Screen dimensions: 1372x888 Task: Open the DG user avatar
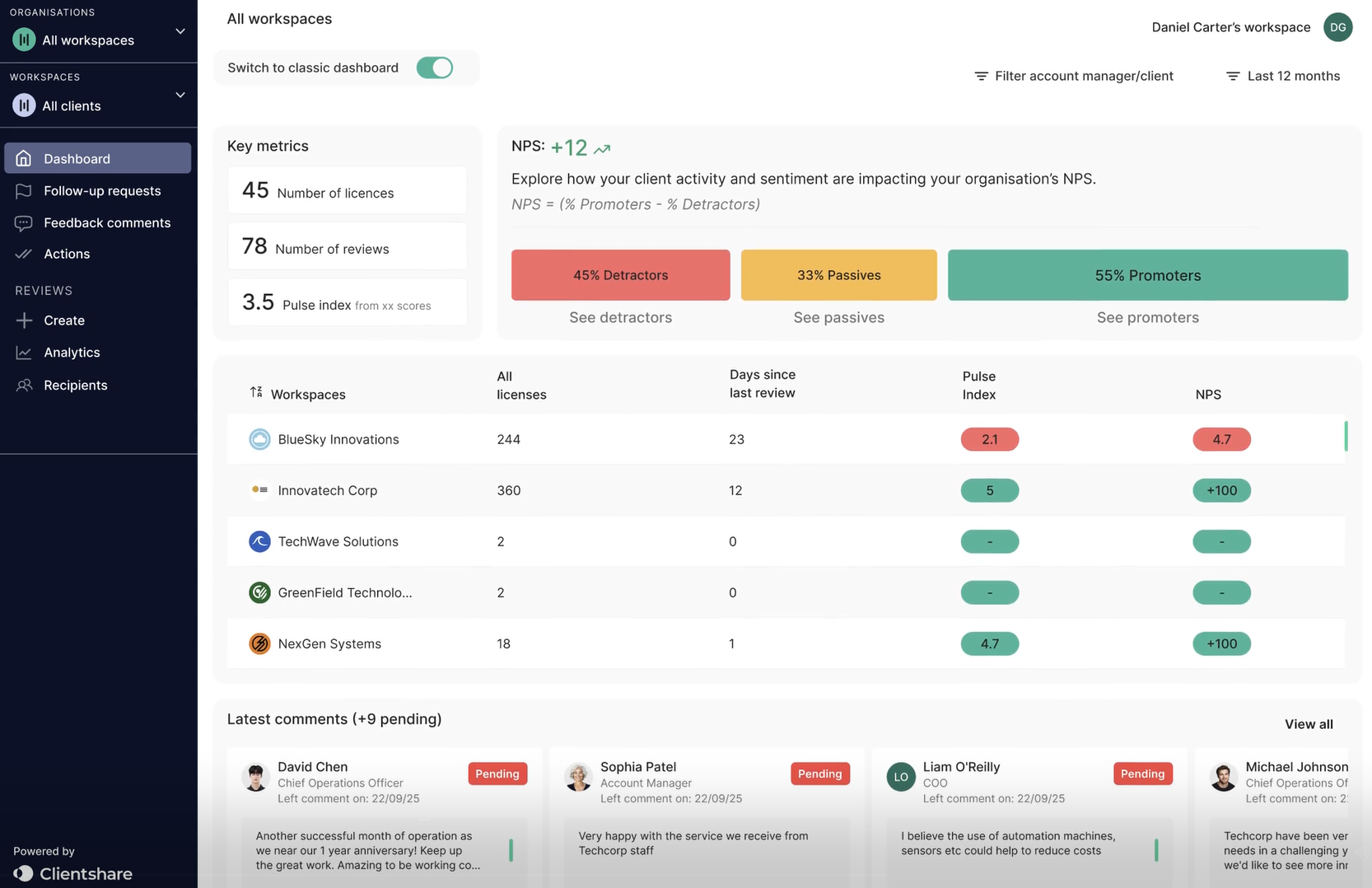click(1337, 27)
